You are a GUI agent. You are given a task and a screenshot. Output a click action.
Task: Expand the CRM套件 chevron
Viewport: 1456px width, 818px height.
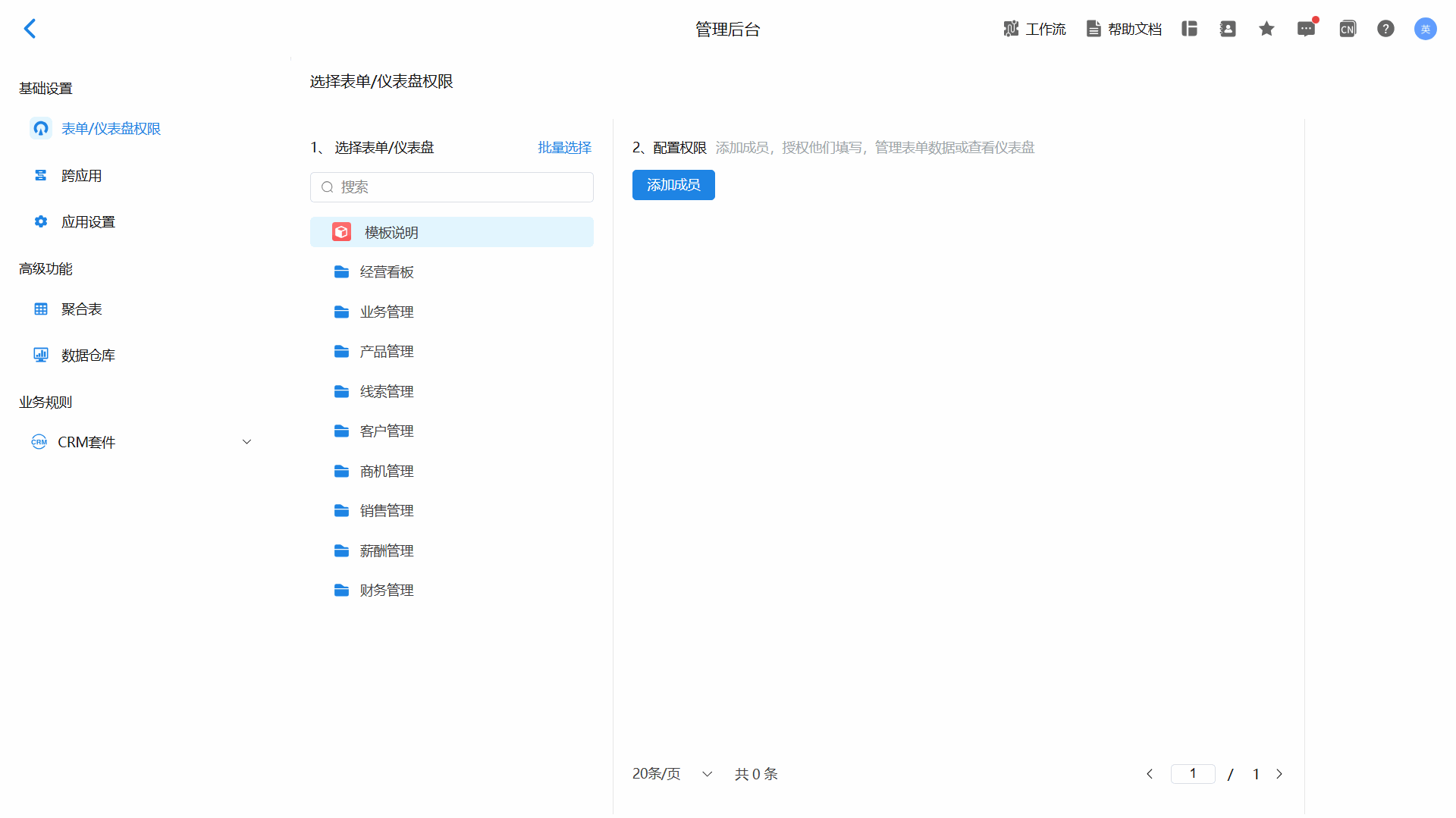coord(246,442)
